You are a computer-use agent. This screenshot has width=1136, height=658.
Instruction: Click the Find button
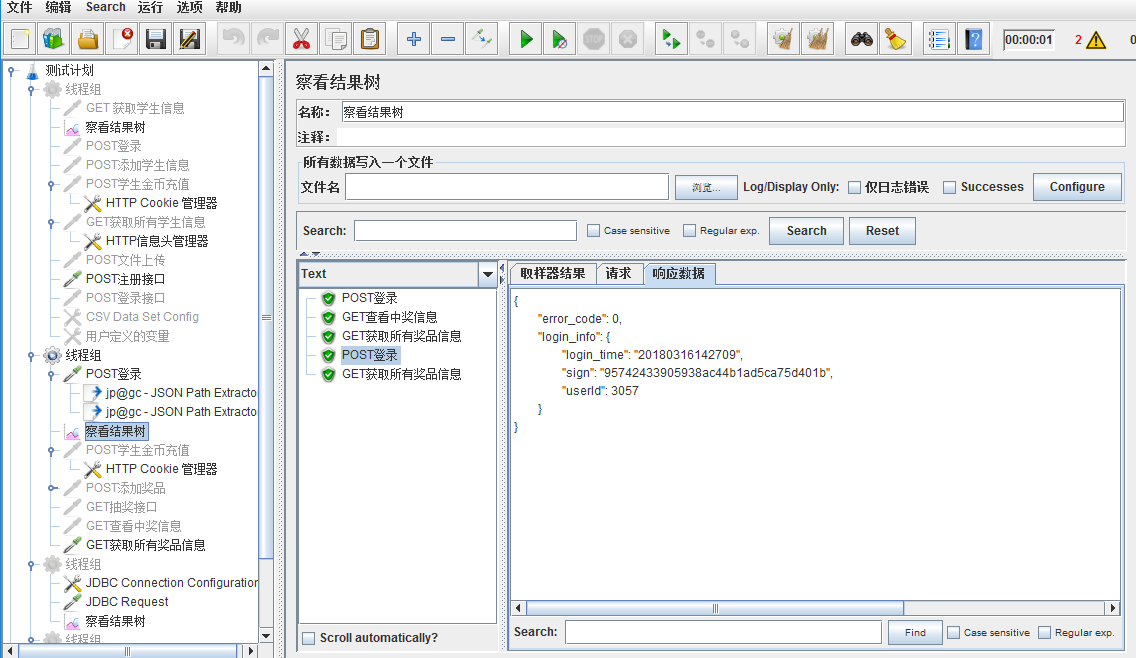coord(915,633)
